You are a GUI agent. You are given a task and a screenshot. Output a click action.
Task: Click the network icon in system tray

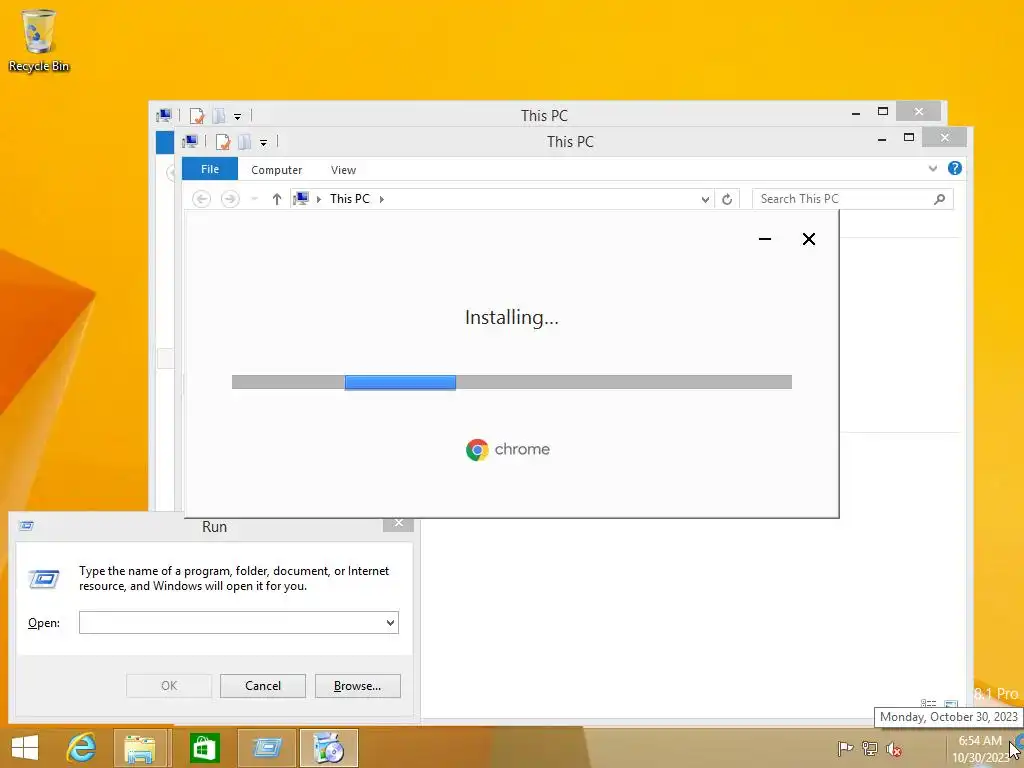[869, 748]
